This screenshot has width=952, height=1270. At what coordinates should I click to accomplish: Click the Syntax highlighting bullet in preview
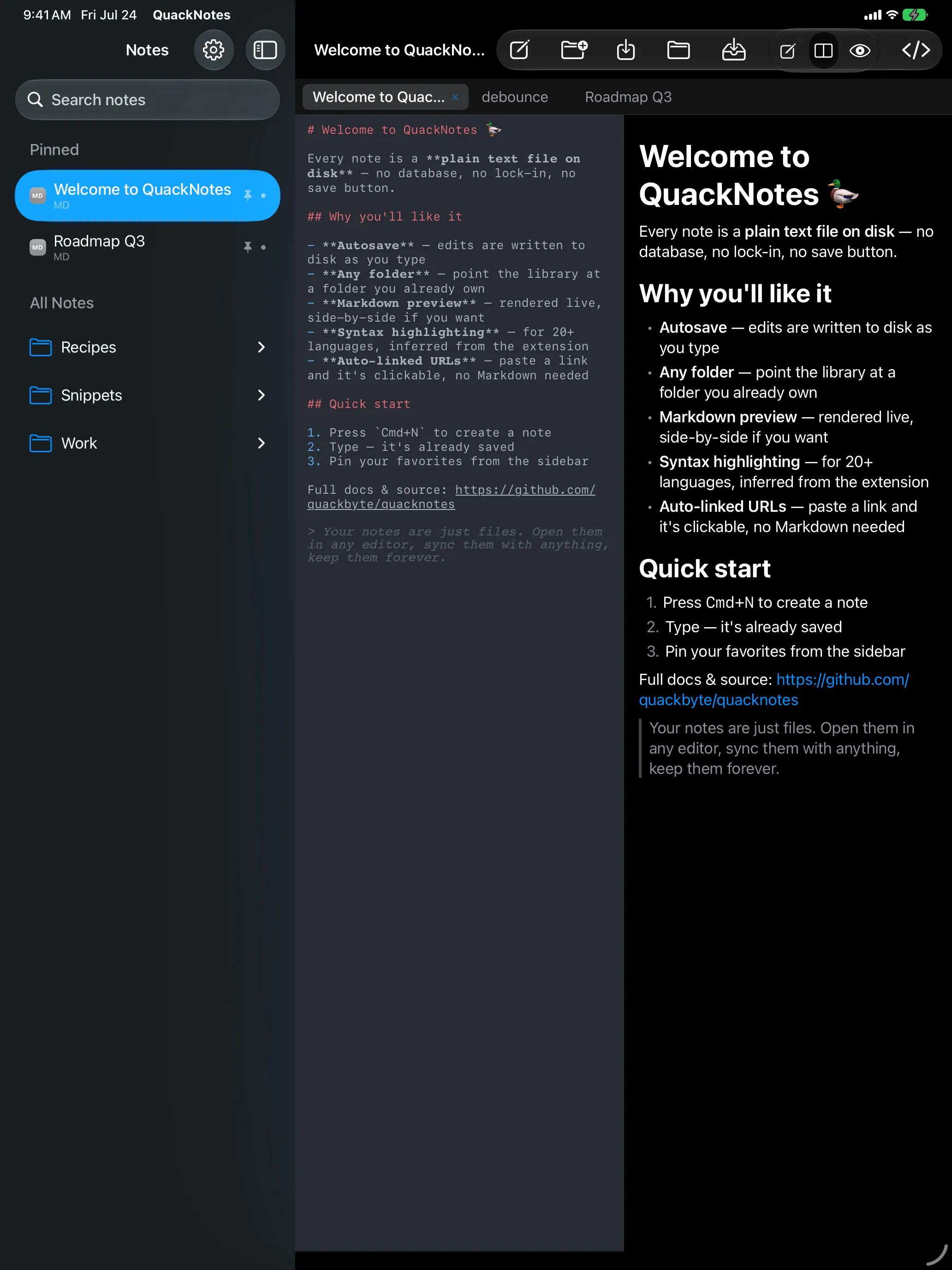(x=794, y=473)
